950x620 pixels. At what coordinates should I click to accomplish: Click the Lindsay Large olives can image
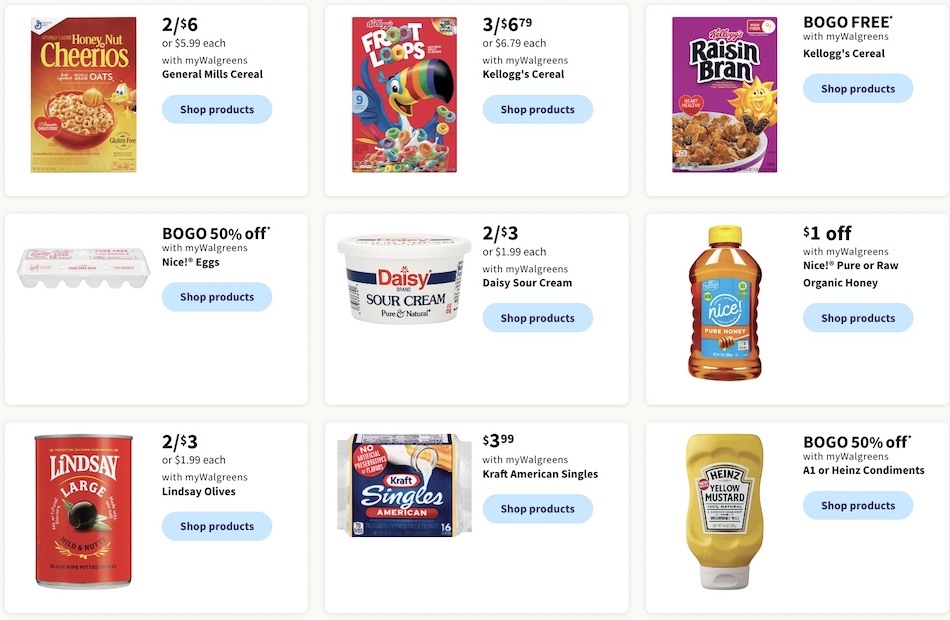click(84, 511)
